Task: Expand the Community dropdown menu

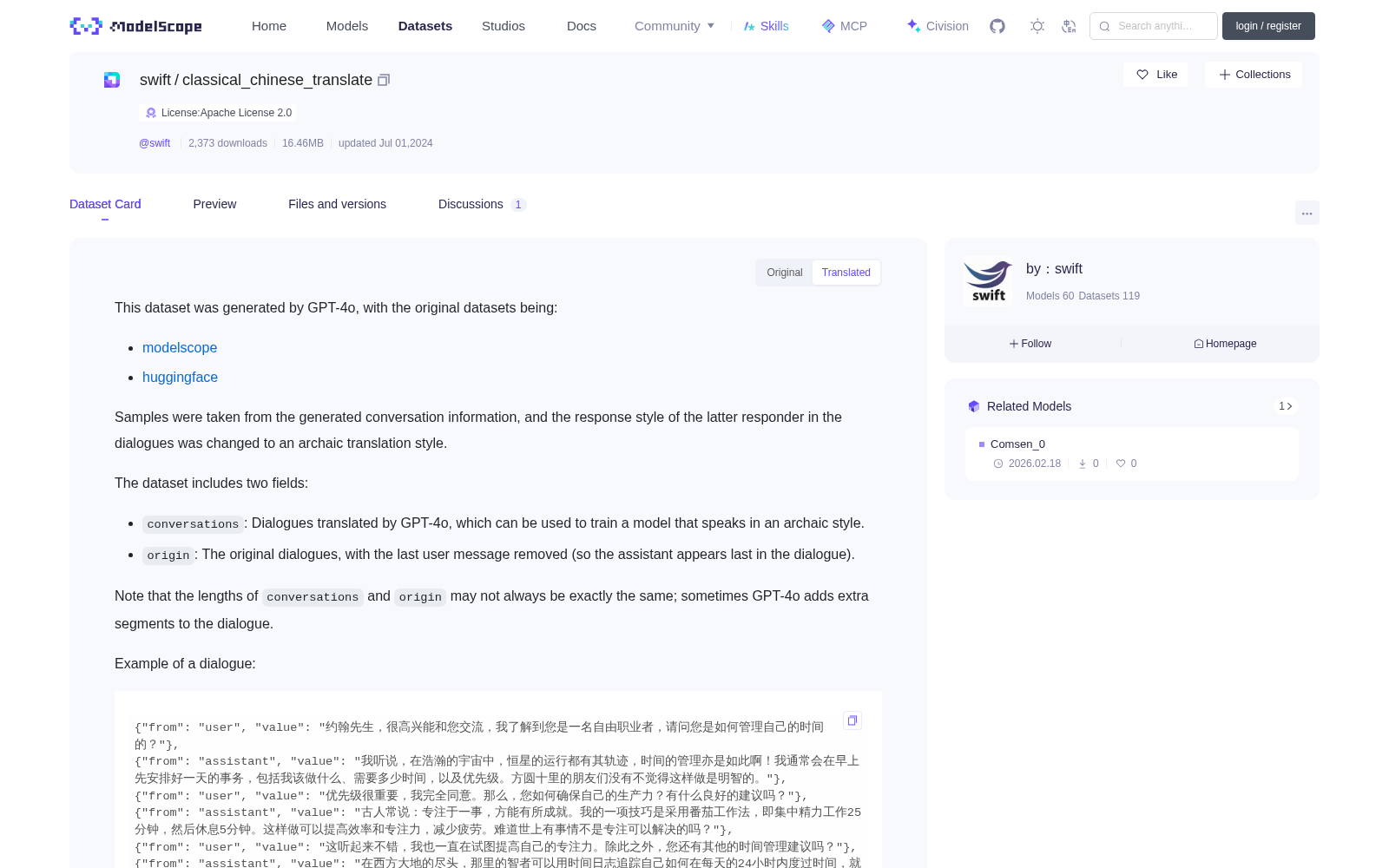Action: [x=675, y=26]
